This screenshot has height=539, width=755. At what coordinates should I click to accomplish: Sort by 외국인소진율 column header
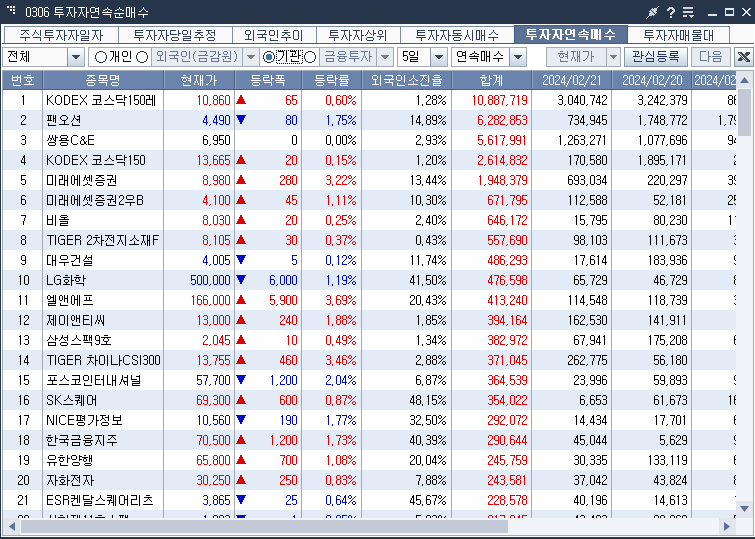coord(406,80)
